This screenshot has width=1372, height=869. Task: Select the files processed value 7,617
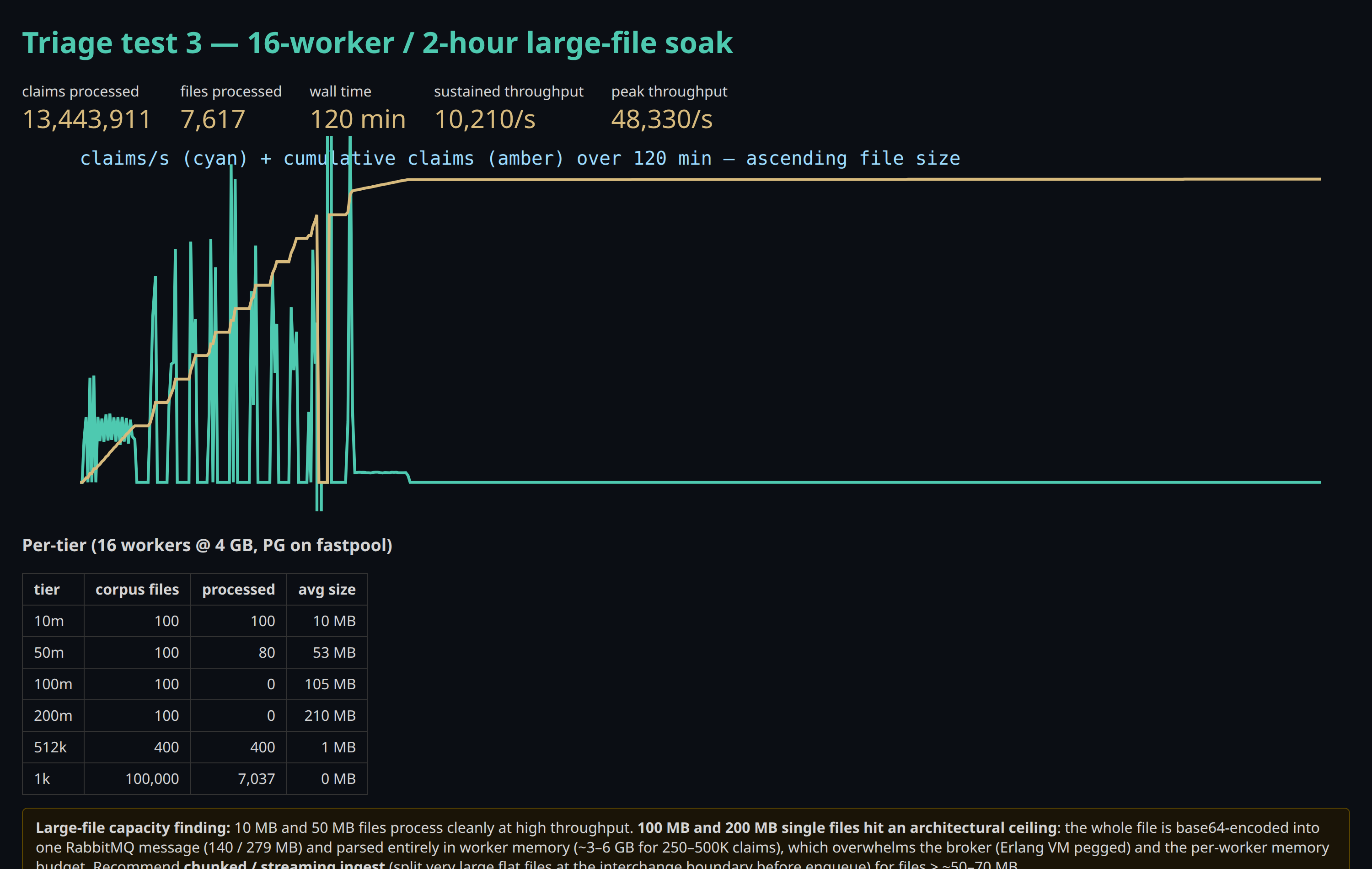pos(213,119)
